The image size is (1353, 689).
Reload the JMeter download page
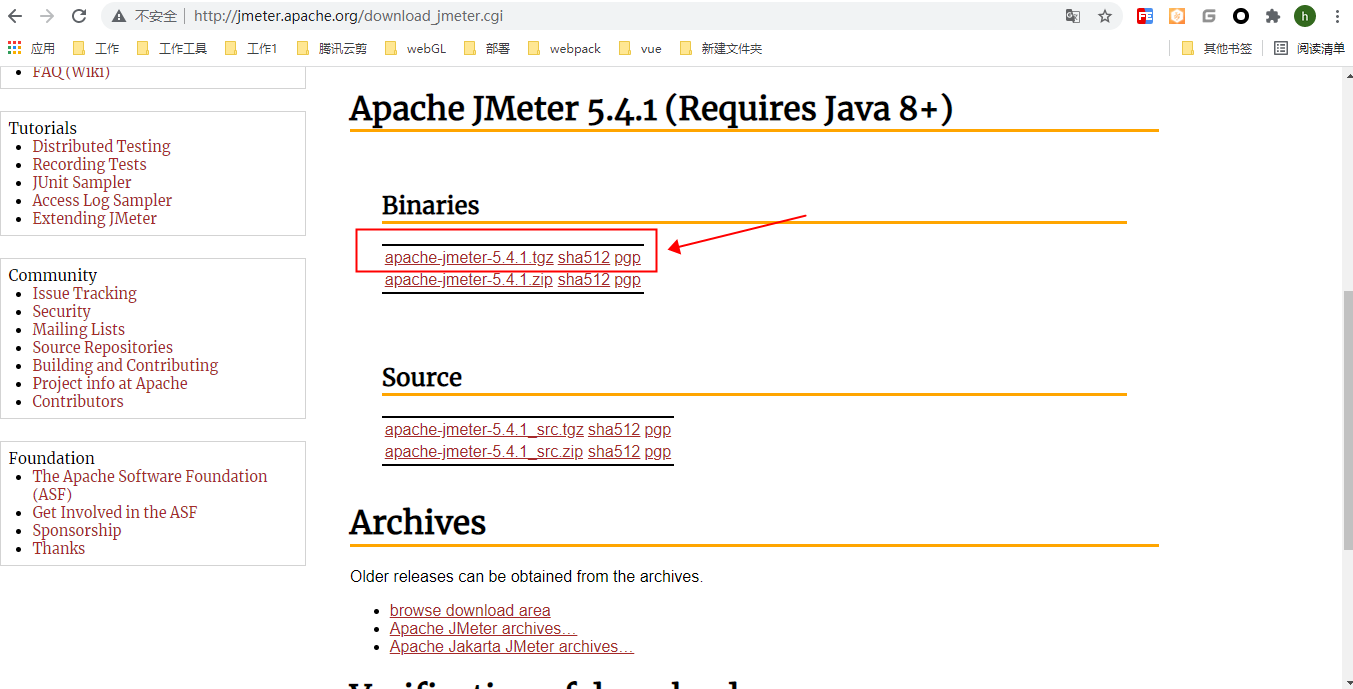(x=78, y=15)
